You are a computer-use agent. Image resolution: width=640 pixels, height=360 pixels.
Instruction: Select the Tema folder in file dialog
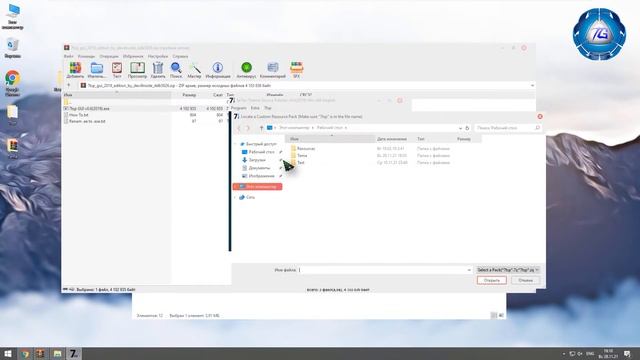tap(302, 156)
